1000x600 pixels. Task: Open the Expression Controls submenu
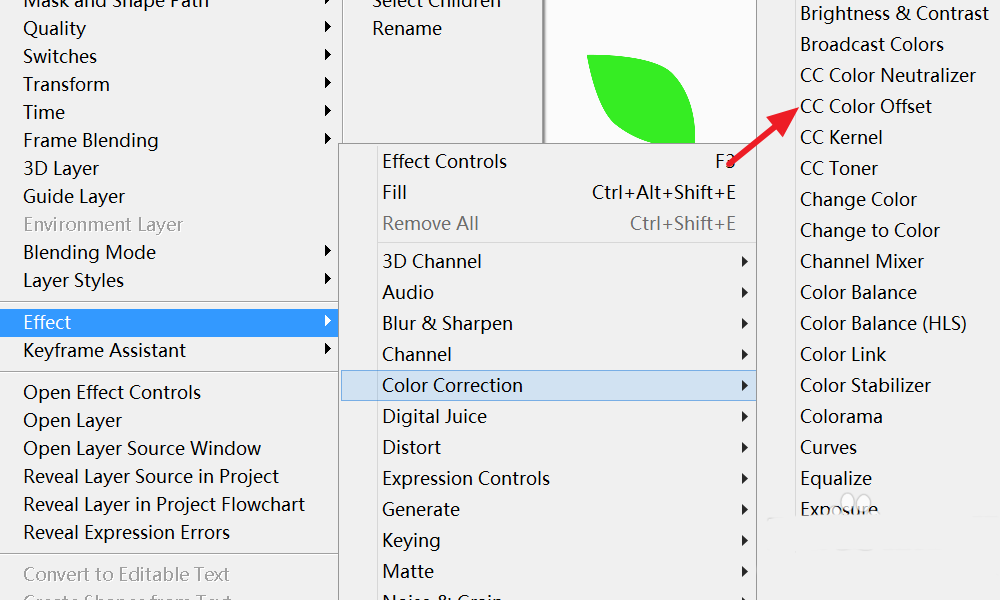point(466,478)
